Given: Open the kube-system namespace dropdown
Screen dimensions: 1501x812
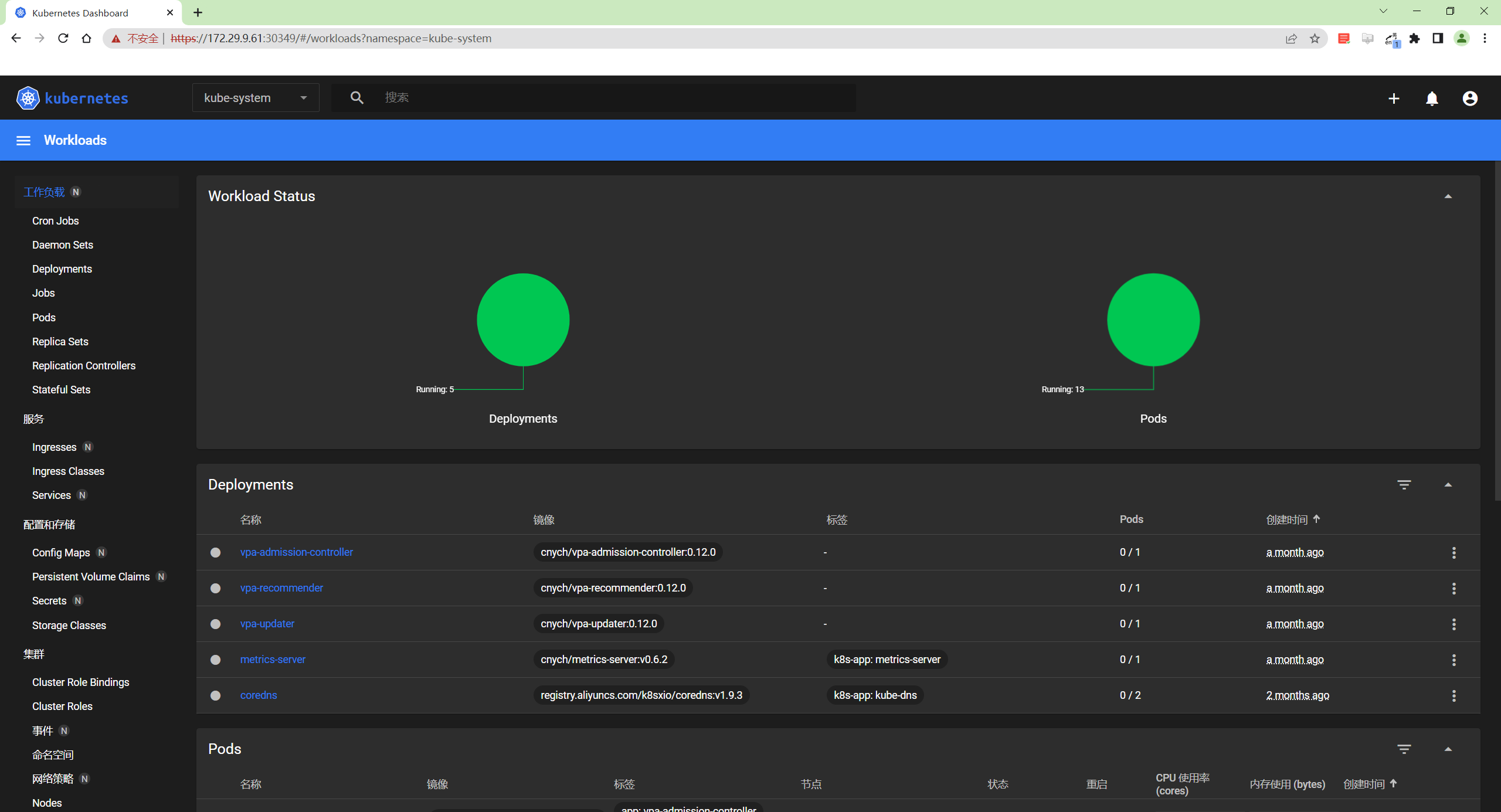Looking at the screenshot, I should click(256, 98).
